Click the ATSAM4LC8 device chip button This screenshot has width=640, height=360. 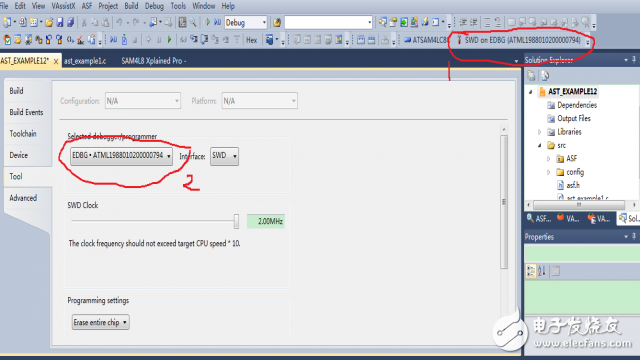click(x=426, y=40)
